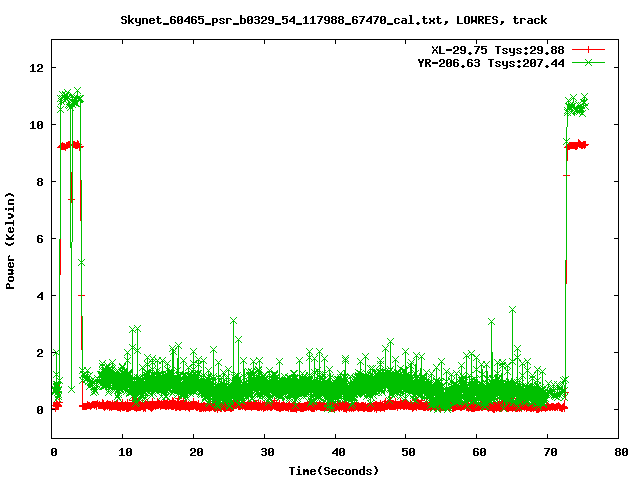Viewport: 640px width, 480px height.
Task: Click y-axis tick label 10
Action: pos(36,125)
